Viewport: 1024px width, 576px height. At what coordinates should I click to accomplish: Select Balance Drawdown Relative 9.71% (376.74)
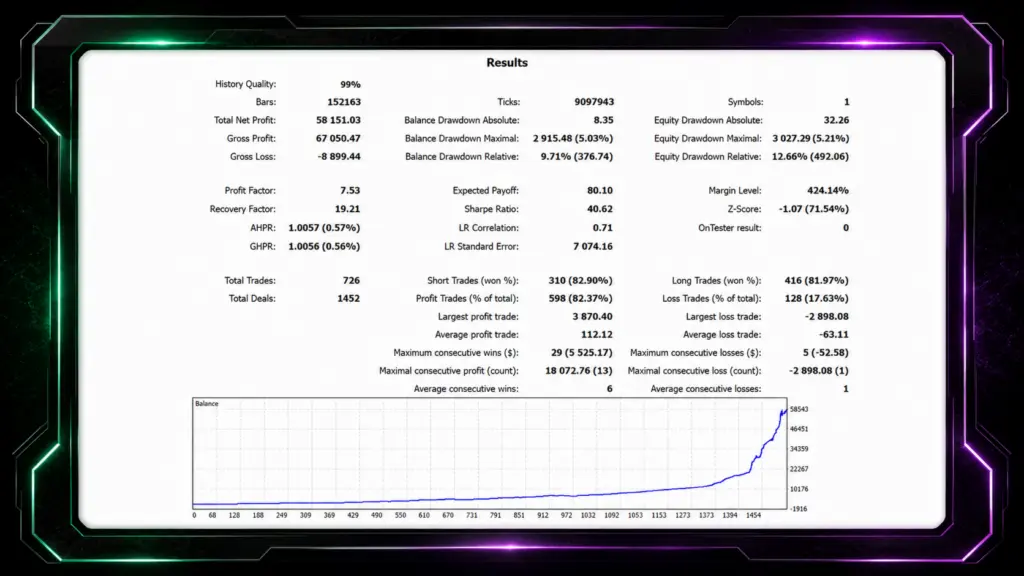pos(577,157)
